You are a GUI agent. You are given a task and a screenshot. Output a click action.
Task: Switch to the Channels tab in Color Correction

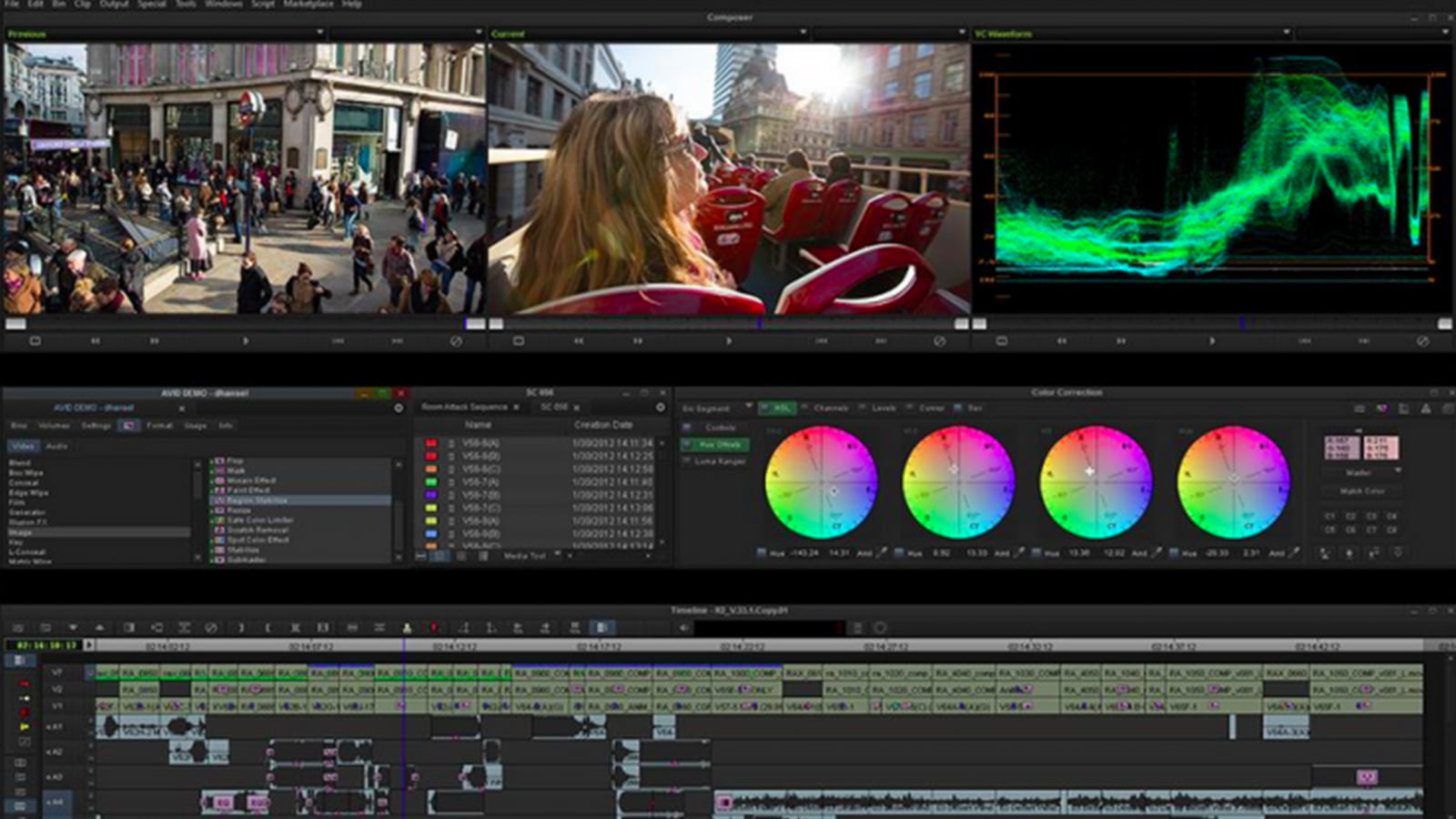[831, 408]
